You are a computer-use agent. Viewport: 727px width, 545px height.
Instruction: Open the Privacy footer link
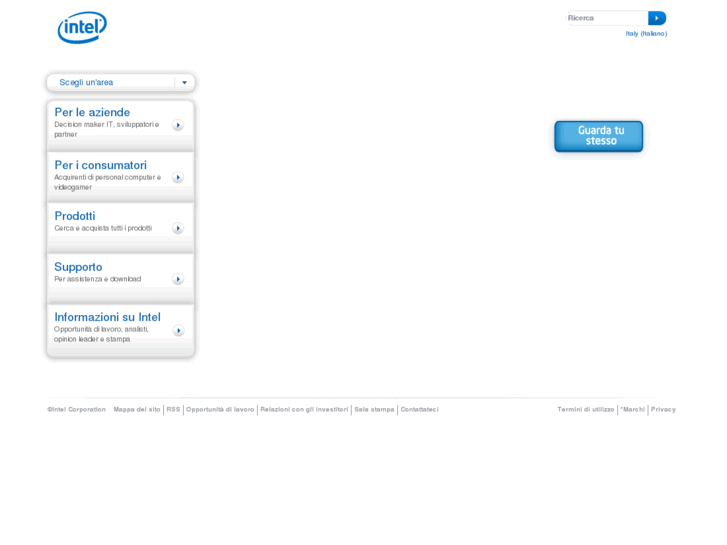click(663, 410)
